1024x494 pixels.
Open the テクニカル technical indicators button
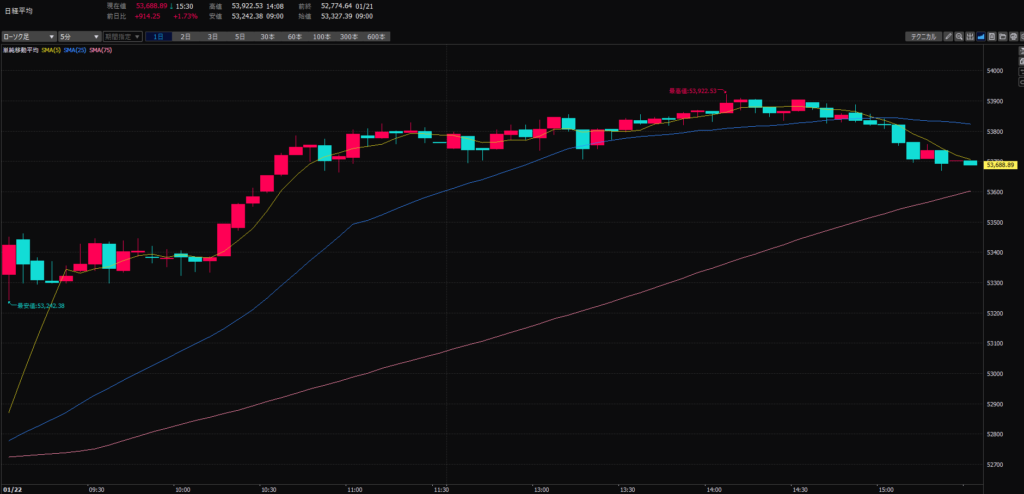tap(921, 36)
